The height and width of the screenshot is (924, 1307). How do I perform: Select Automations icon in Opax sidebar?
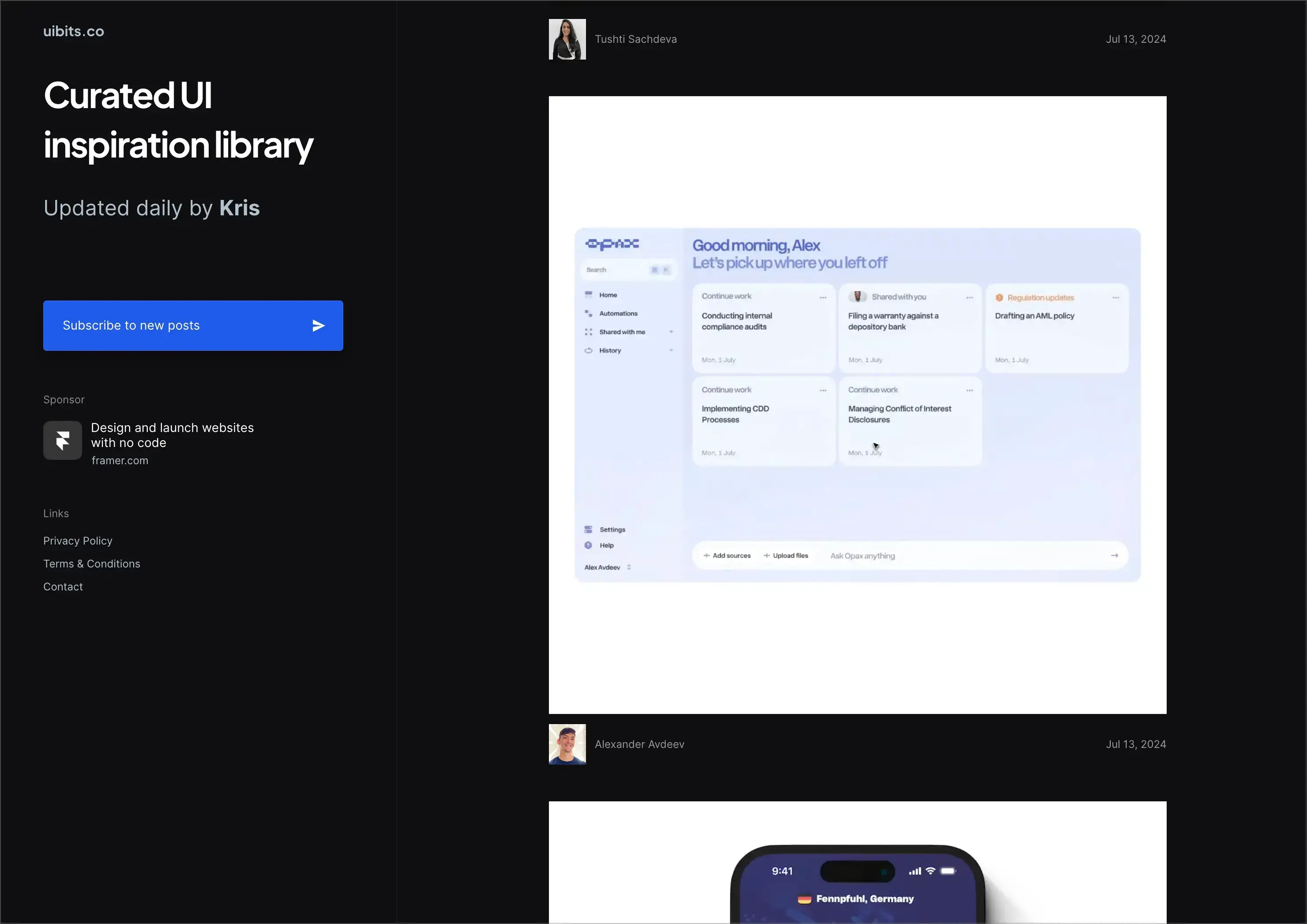pos(589,314)
